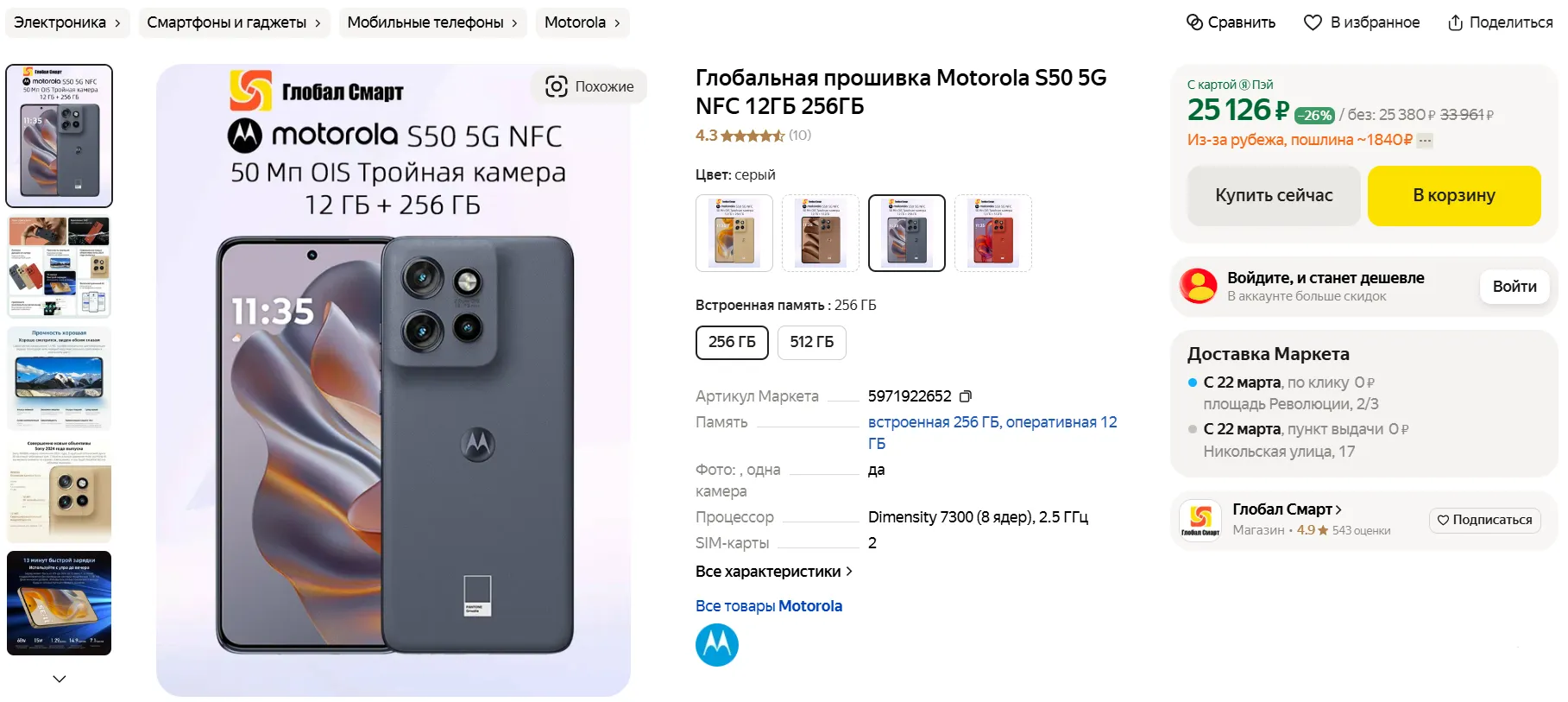Open the fast charging thumbnail image
1568x702 pixels.
click(60, 603)
